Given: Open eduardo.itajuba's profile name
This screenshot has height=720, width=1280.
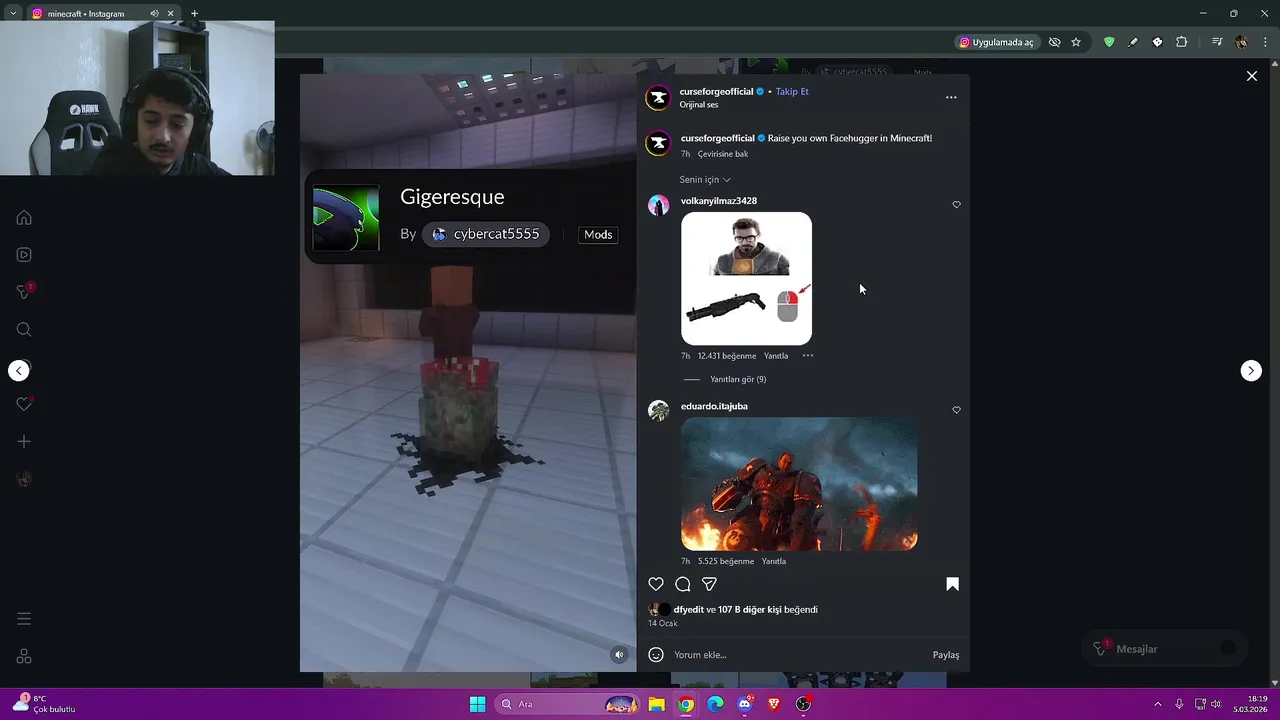Looking at the screenshot, I should point(714,406).
